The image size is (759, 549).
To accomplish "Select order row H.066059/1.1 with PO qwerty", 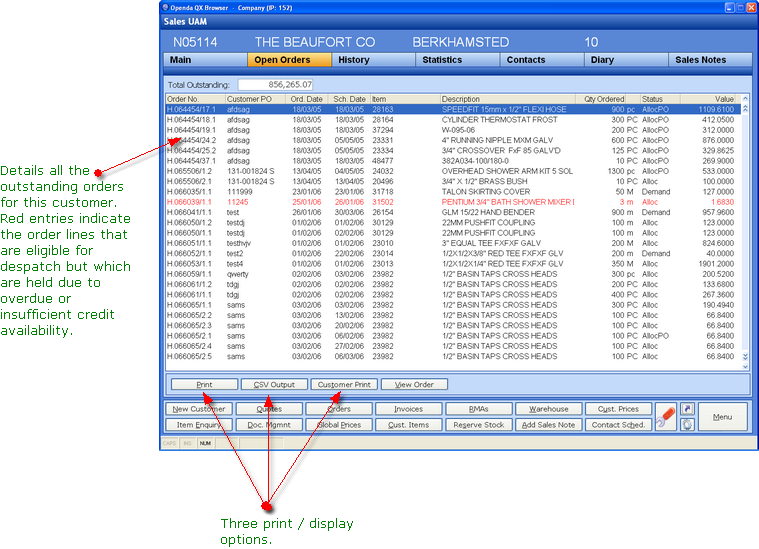I will pos(453,274).
